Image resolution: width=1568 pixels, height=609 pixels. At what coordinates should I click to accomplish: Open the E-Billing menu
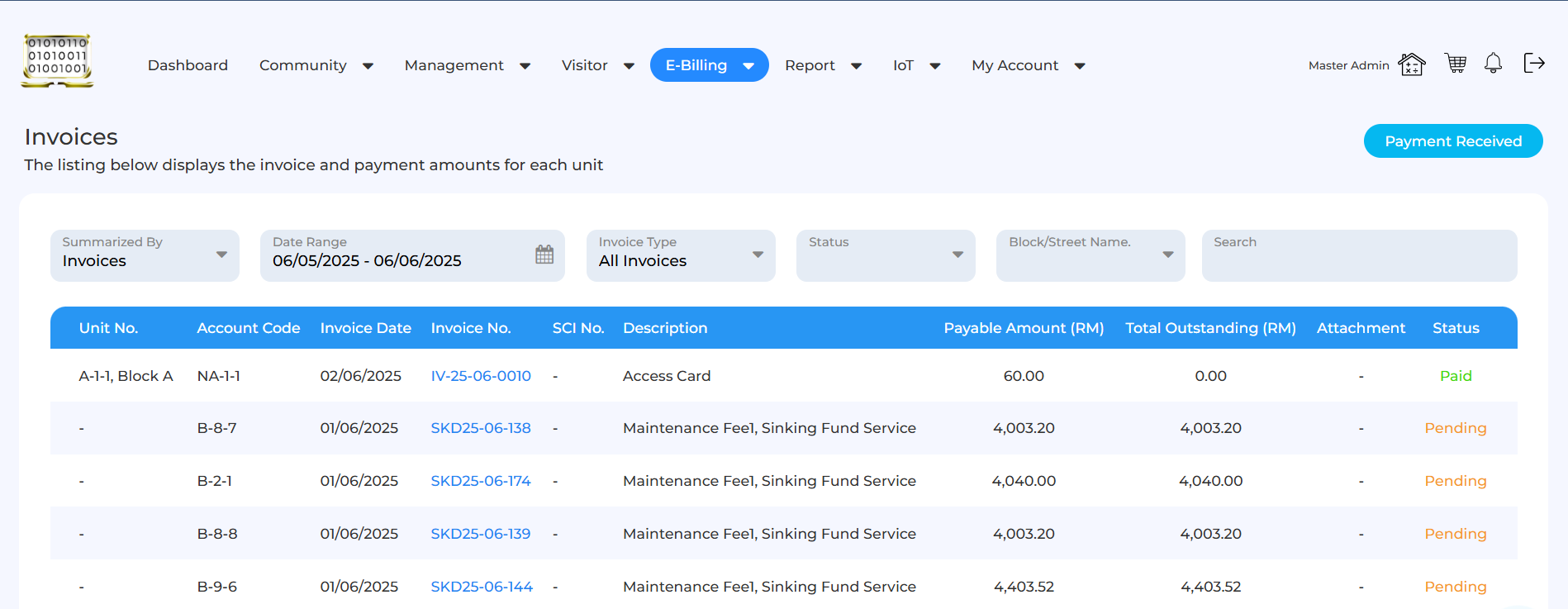point(710,65)
